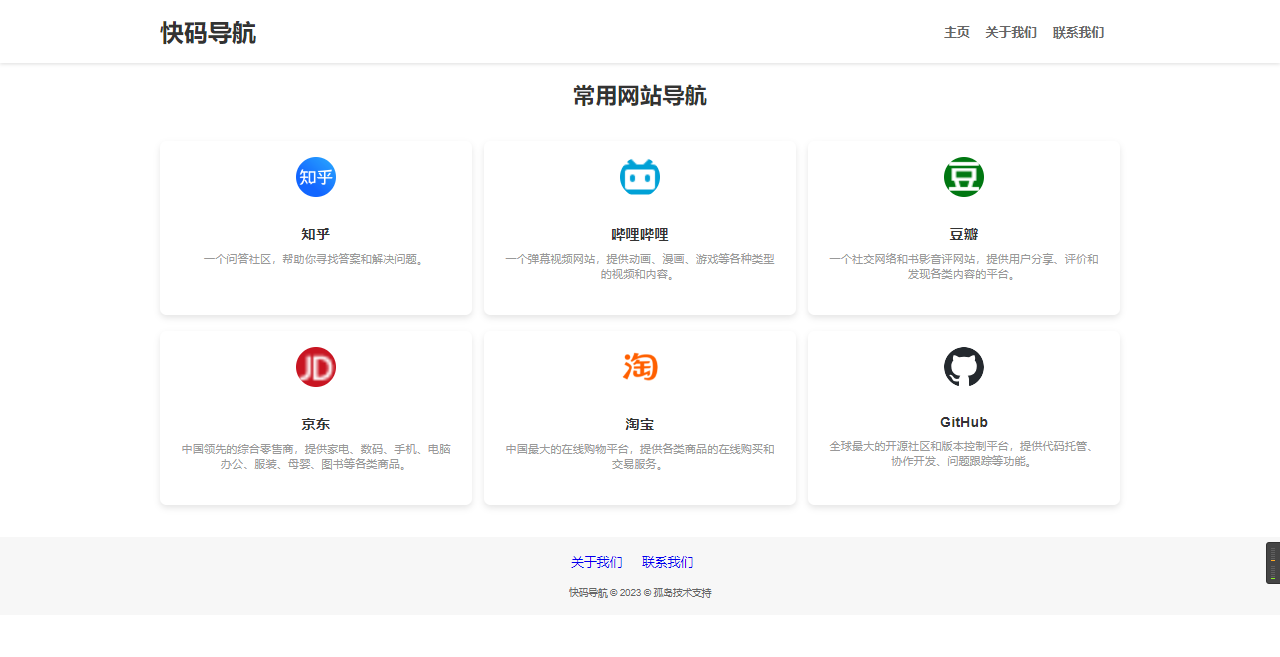Click the red JD logo icon
Image resolution: width=1280 pixels, height=657 pixels.
tap(316, 367)
